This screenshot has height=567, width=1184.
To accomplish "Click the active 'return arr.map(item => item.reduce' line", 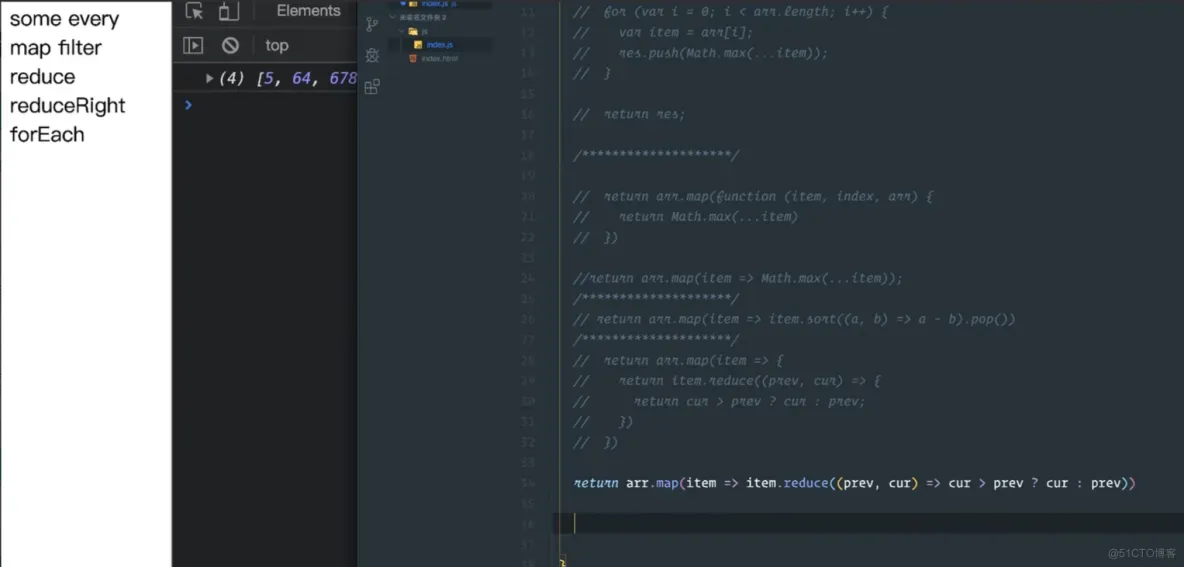I will pos(855,483).
